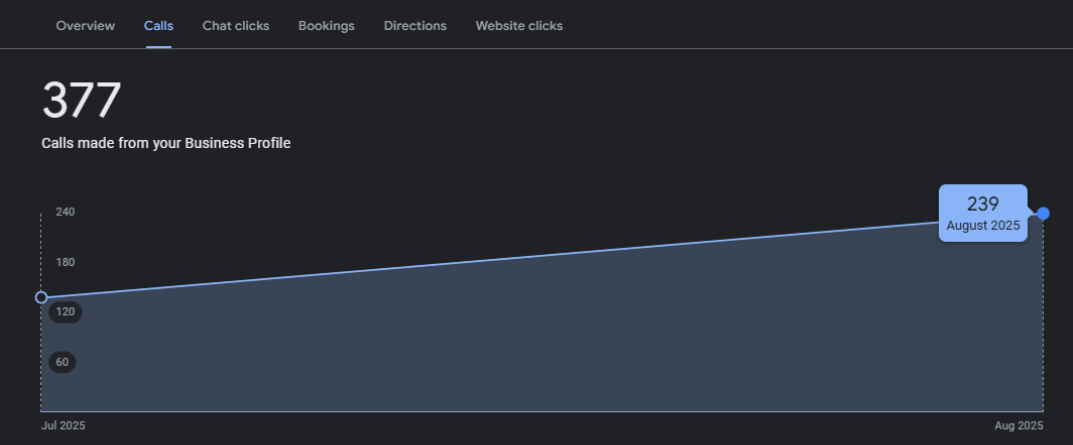The height and width of the screenshot is (445, 1073).
Task: View the Website clicks tab
Action: tap(518, 26)
